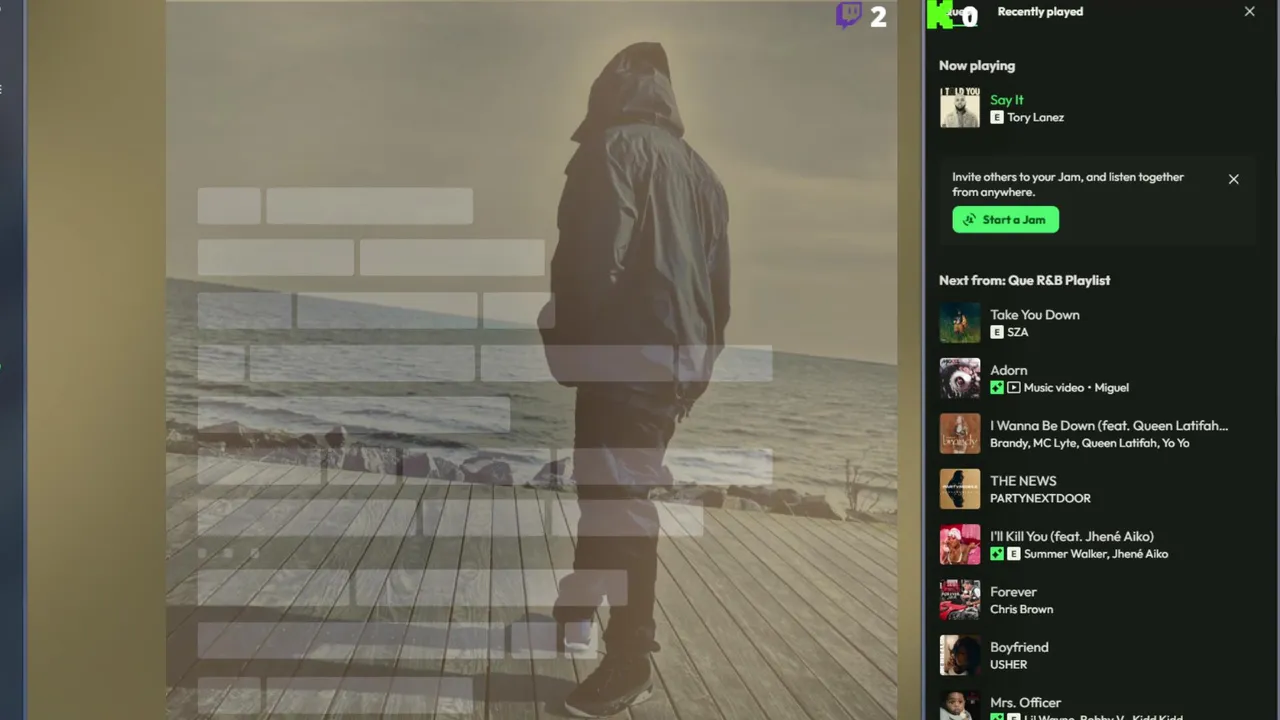Open artist Yo Yo
The height and width of the screenshot is (720, 1280).
click(x=1176, y=443)
